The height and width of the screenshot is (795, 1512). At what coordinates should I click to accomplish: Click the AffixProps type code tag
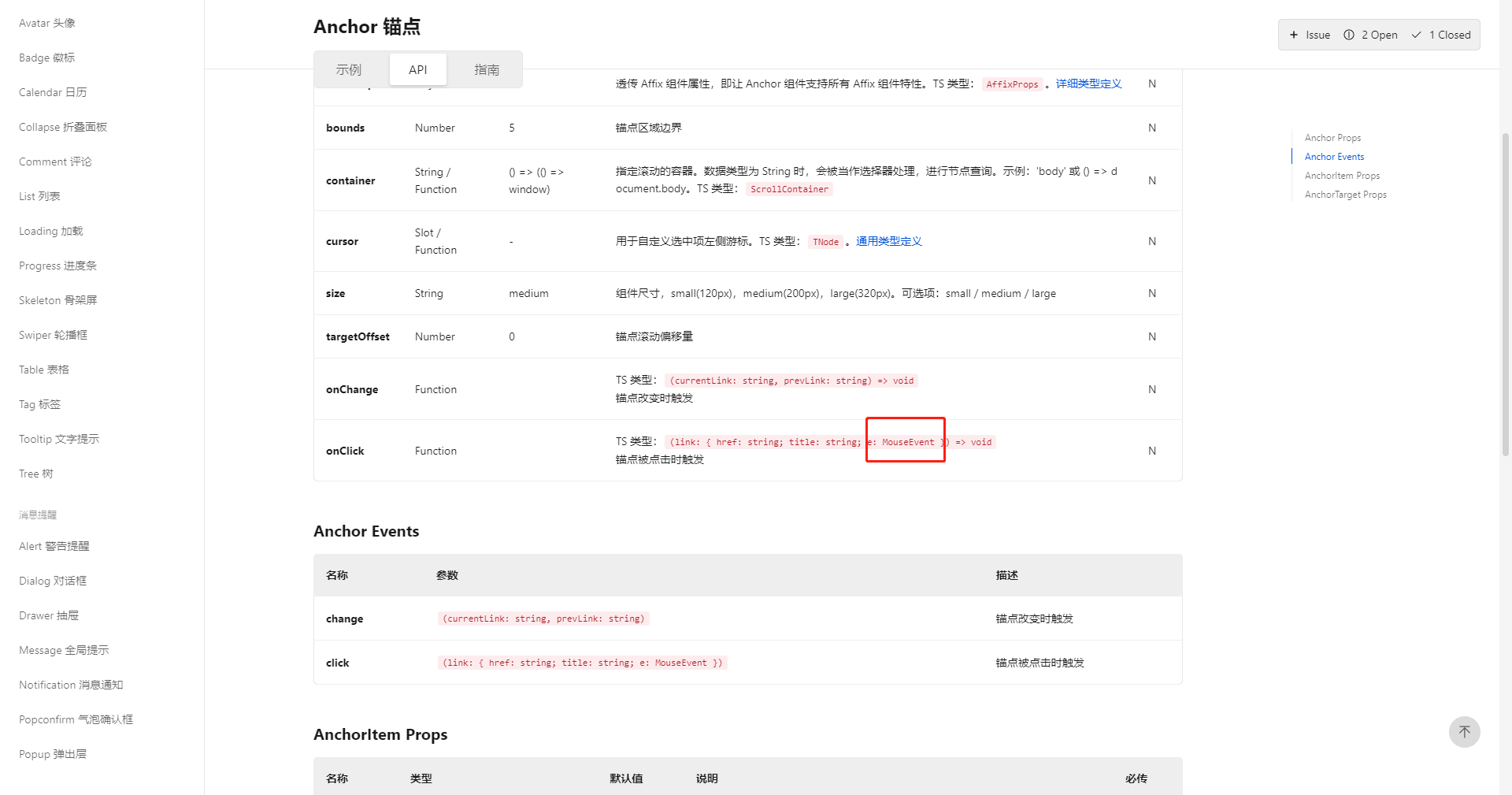pos(1012,84)
